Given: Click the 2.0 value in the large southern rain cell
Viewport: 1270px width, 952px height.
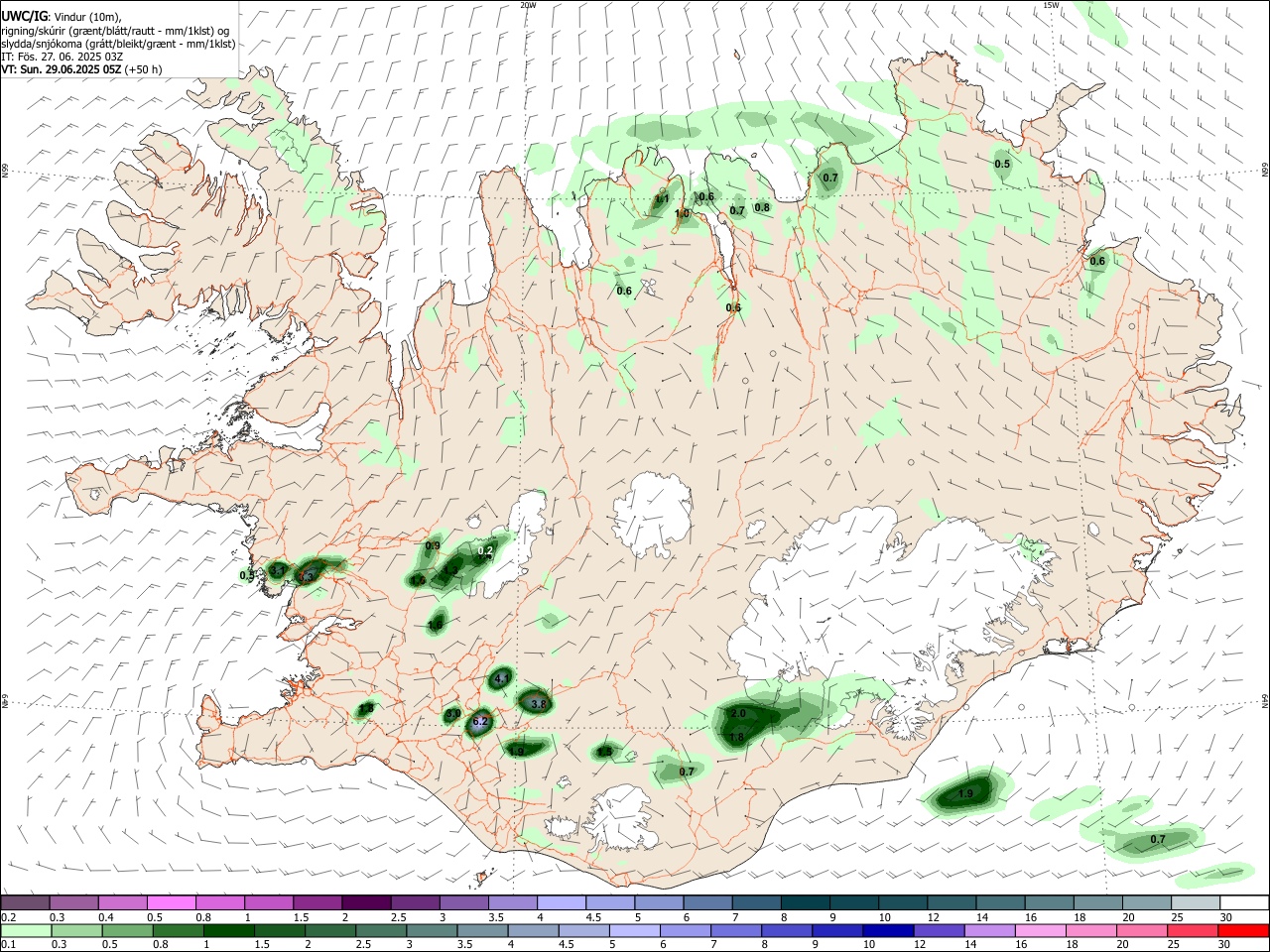Looking at the screenshot, I should click(738, 713).
